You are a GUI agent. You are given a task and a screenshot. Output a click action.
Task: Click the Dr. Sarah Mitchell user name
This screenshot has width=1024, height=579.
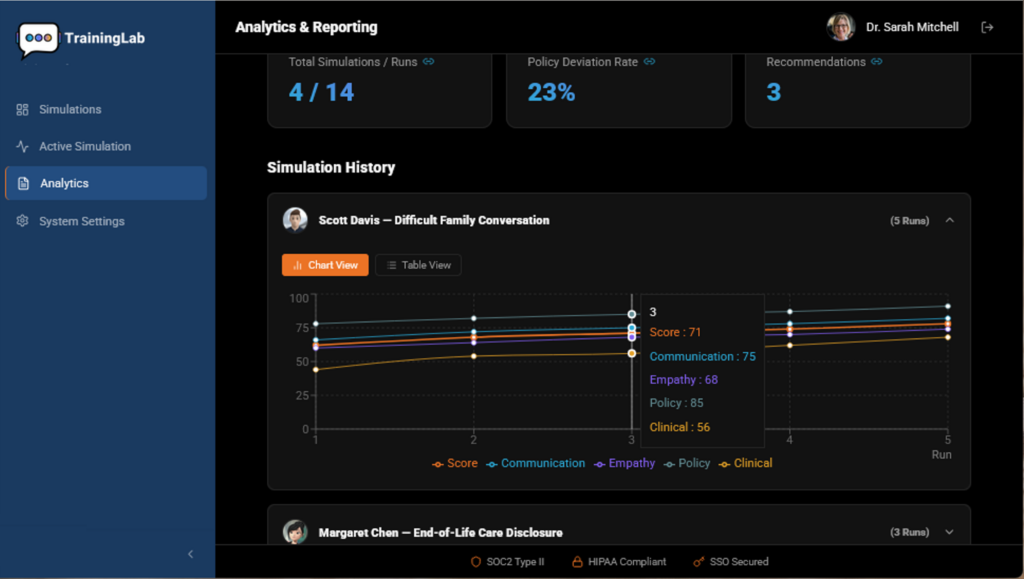click(x=912, y=27)
